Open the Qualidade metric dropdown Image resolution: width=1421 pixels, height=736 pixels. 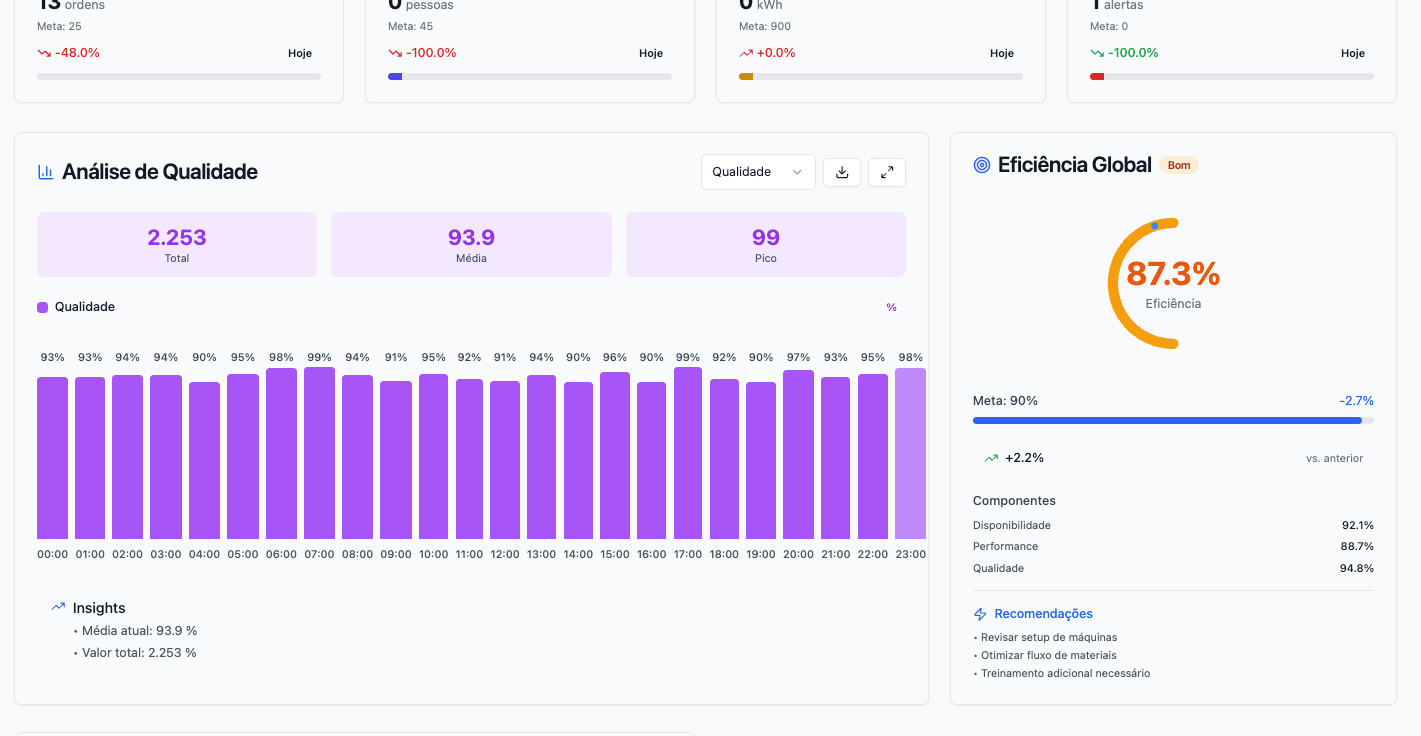757,172
